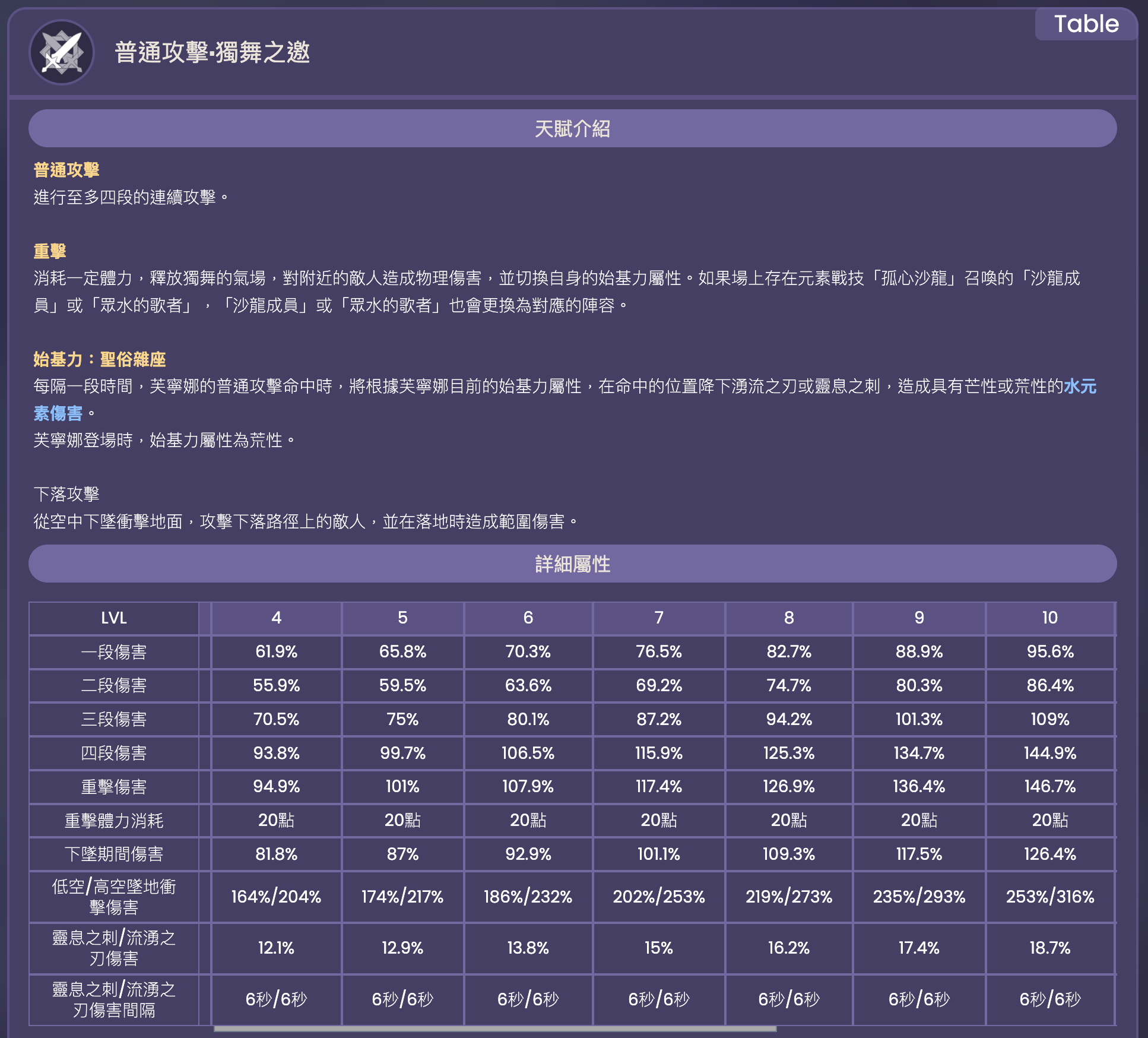Click the level 6 column header

pyautogui.click(x=528, y=618)
